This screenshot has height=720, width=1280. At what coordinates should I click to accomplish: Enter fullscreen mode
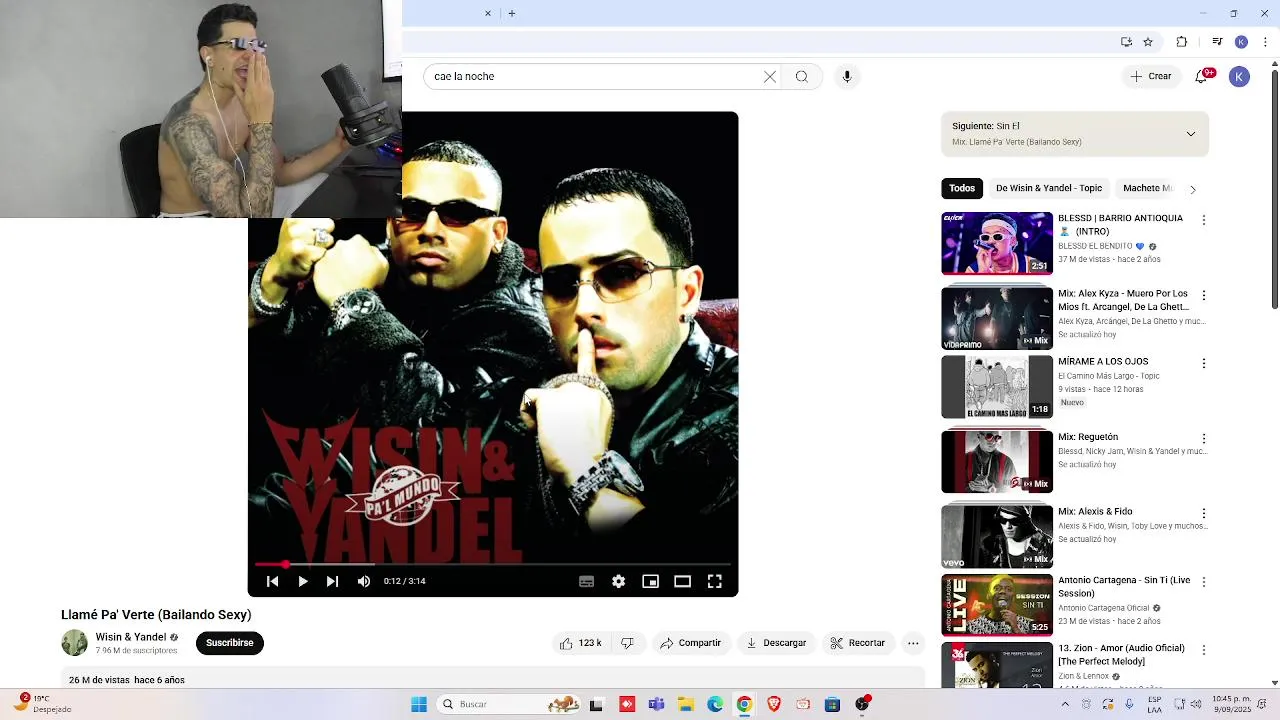[715, 581]
